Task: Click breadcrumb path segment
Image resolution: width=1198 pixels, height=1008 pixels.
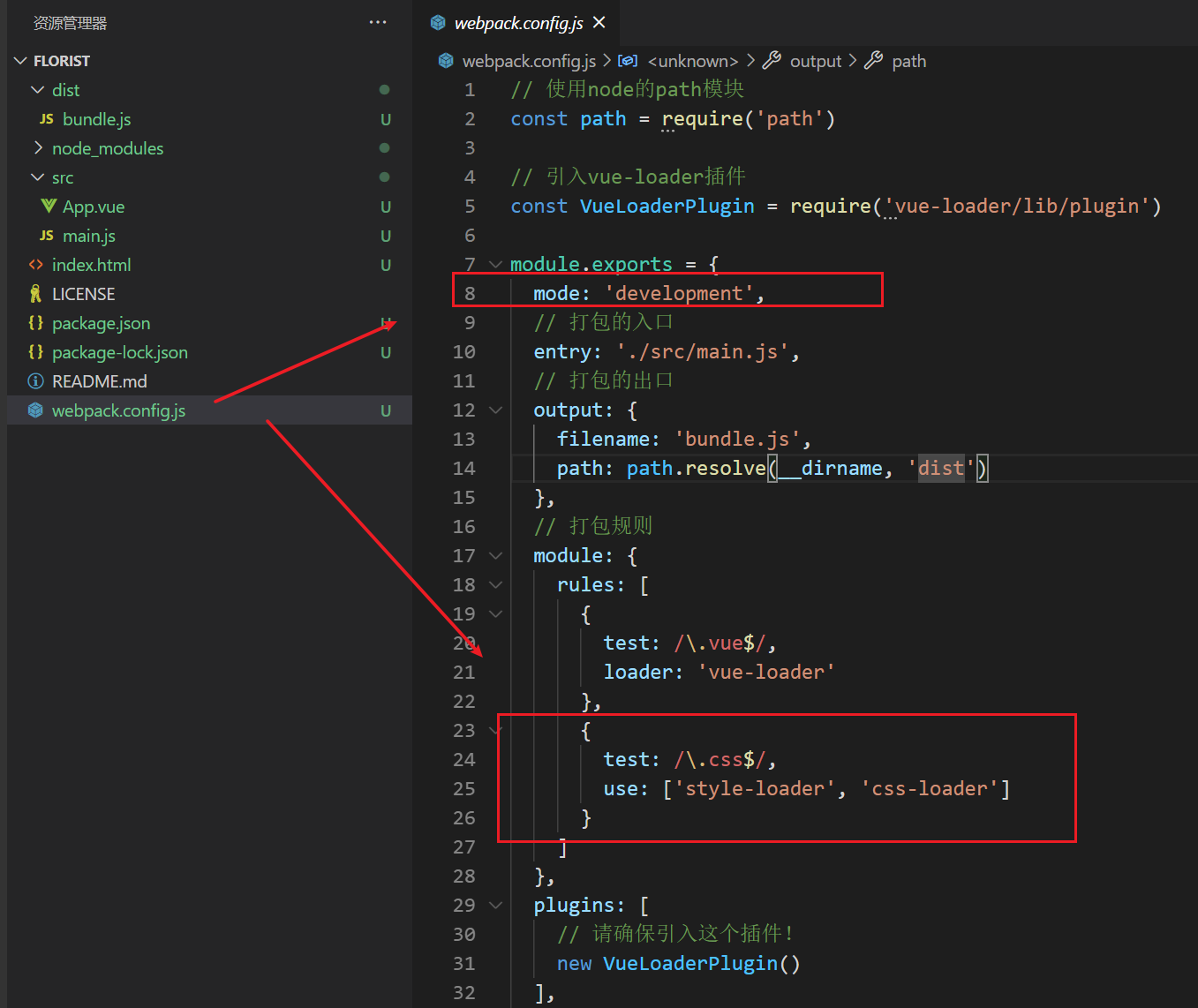Action: pyautogui.click(x=908, y=61)
